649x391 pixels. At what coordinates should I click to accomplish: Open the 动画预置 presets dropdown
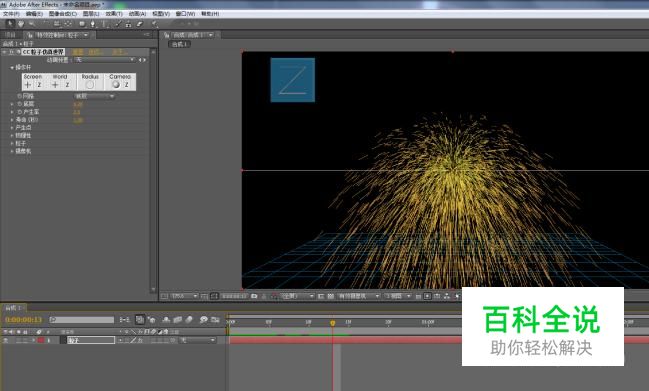click(x=105, y=60)
